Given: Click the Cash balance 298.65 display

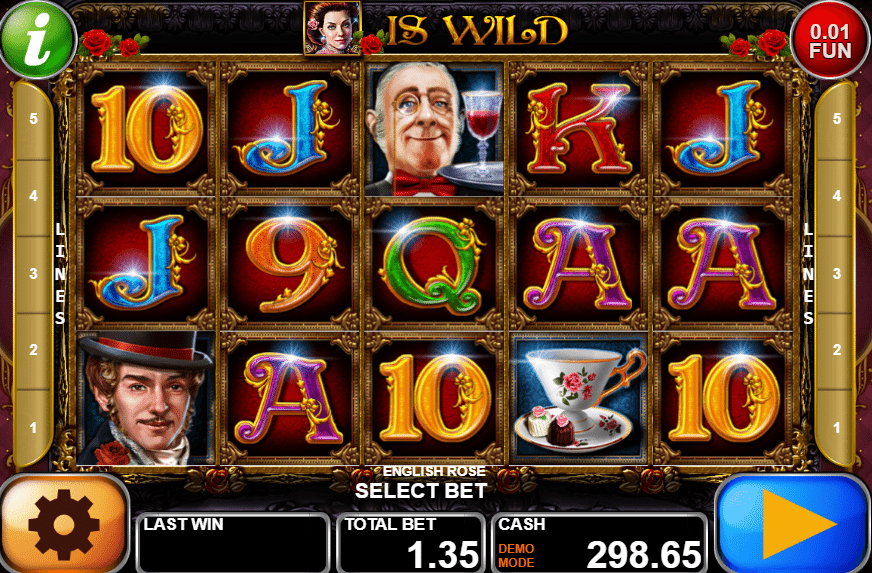Looking at the screenshot, I should [x=600, y=542].
